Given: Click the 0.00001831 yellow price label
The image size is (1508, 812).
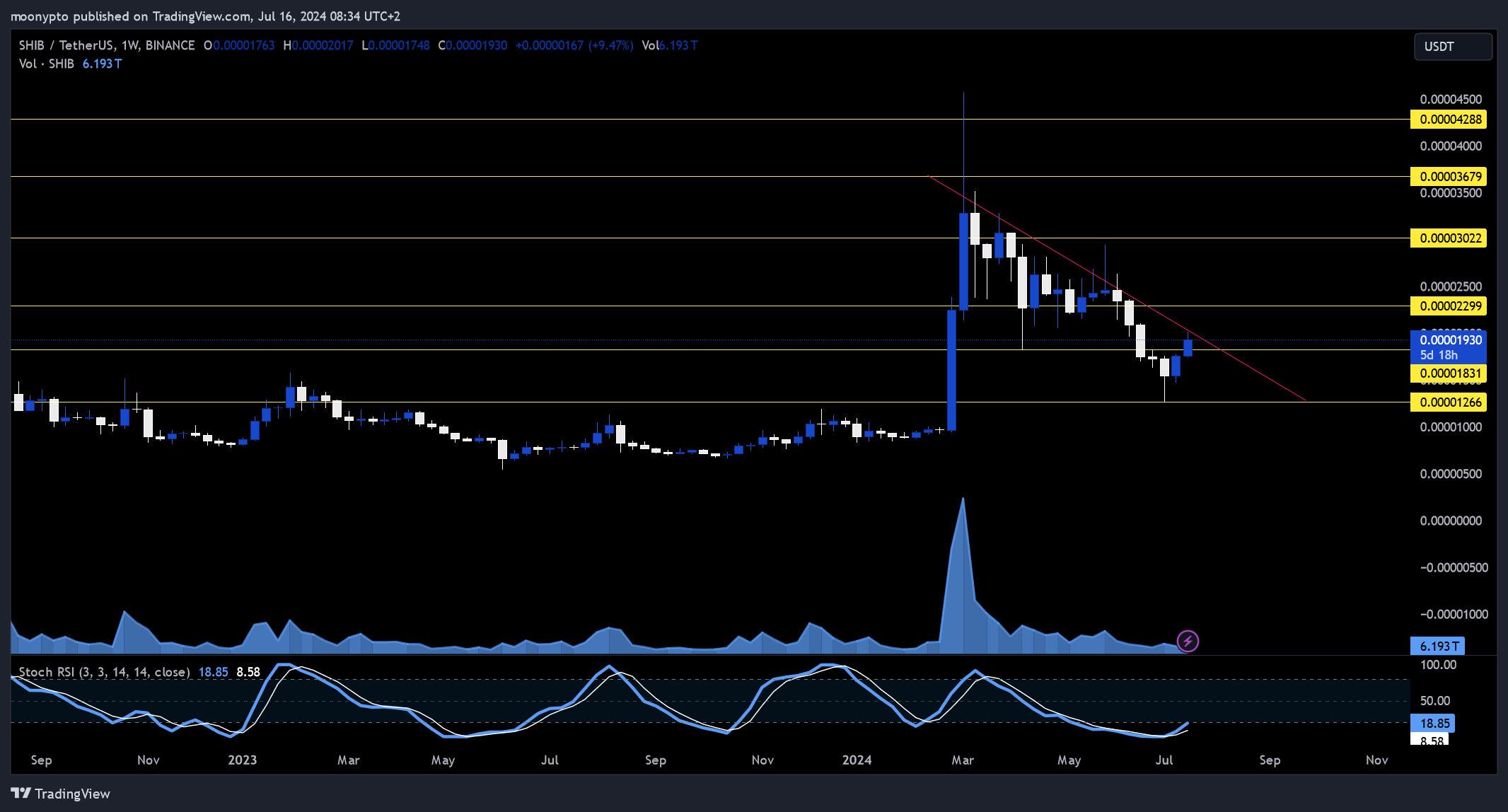Looking at the screenshot, I should tap(1449, 373).
